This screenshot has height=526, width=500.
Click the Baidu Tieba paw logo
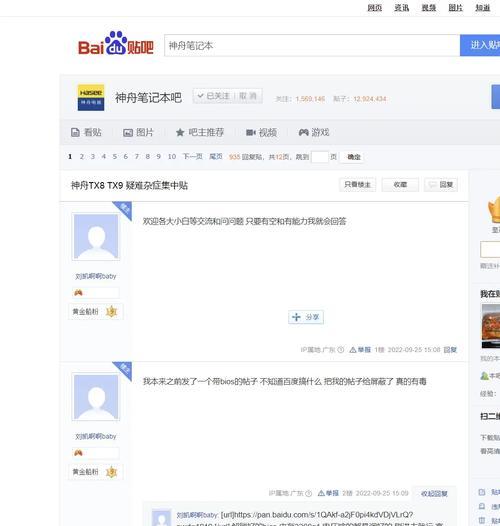116,44
